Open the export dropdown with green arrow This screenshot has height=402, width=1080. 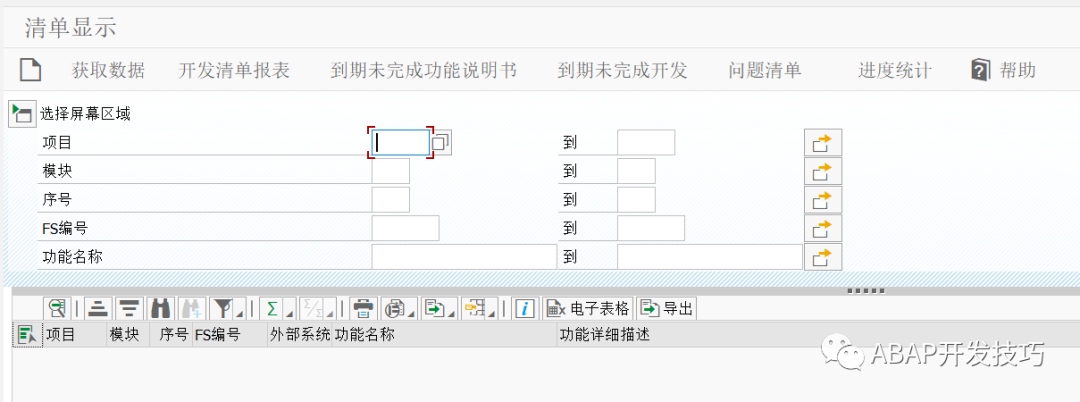(x=439, y=308)
